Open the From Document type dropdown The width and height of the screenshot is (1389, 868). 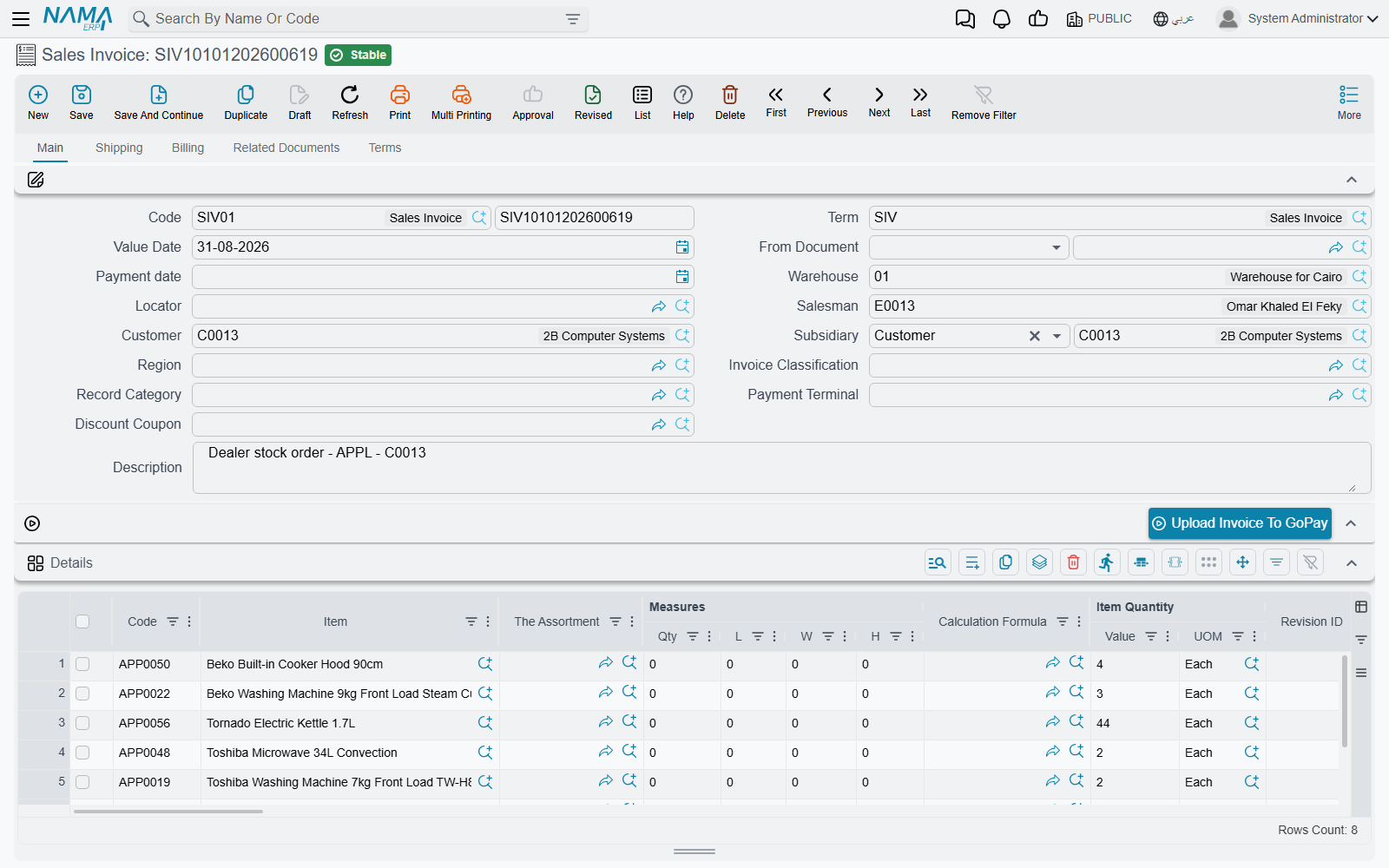1056,247
